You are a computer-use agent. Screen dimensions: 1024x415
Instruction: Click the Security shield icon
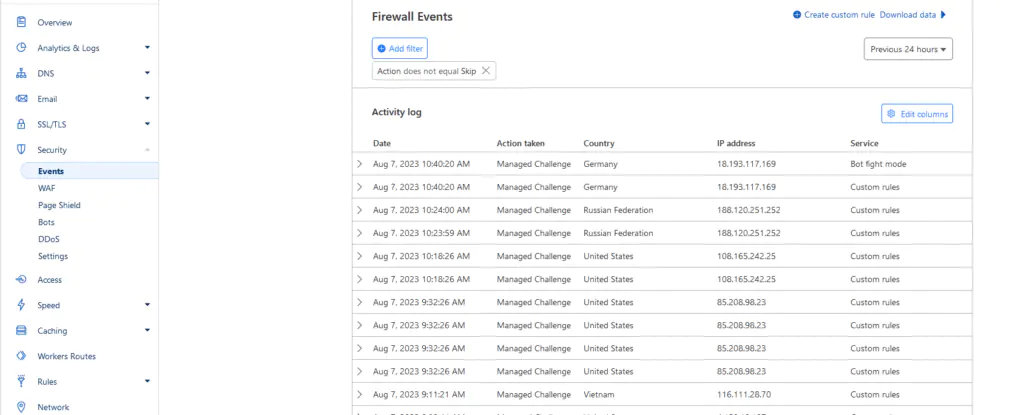[x=21, y=150]
